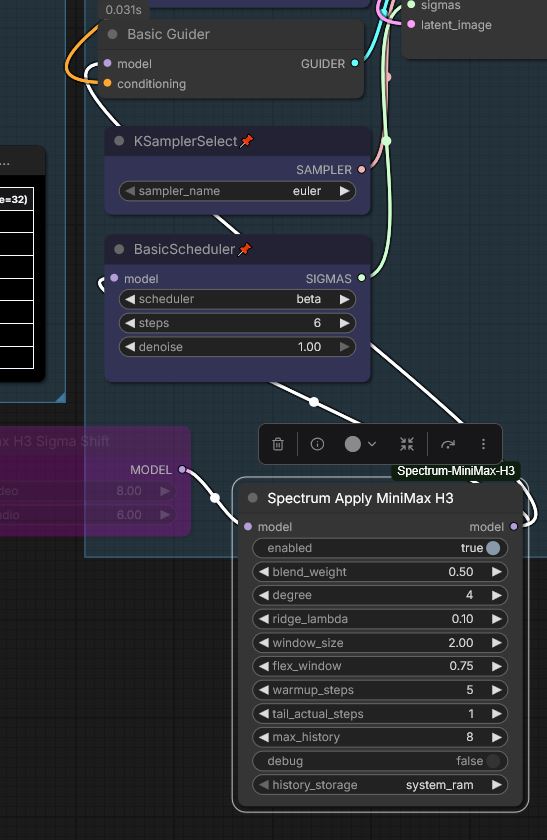This screenshot has width=547, height=840.
Task: Increase blend_weight with right arrow
Action: pyautogui.click(x=497, y=572)
